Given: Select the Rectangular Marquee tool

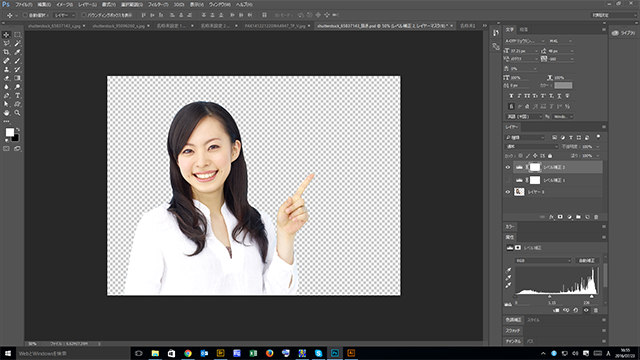Looking at the screenshot, I should tap(17, 35).
